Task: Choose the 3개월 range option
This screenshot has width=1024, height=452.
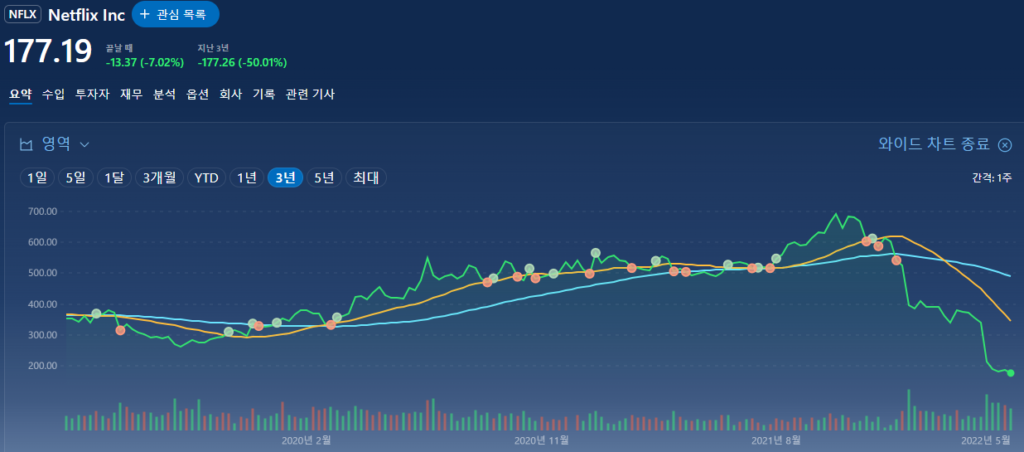Action: (159, 178)
